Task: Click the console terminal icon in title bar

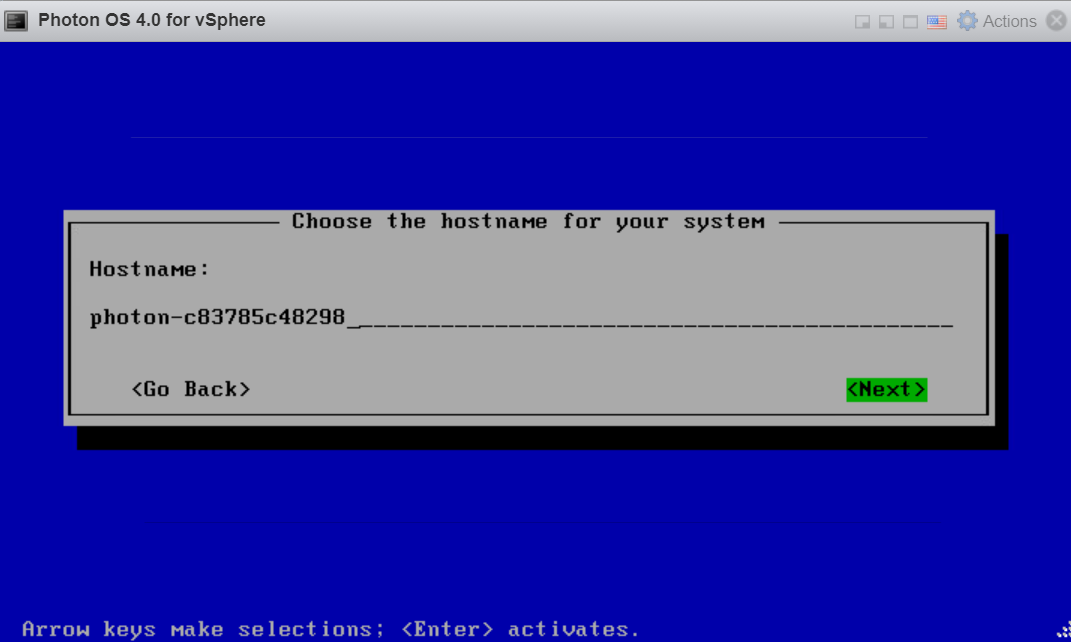Action: click(x=17, y=20)
